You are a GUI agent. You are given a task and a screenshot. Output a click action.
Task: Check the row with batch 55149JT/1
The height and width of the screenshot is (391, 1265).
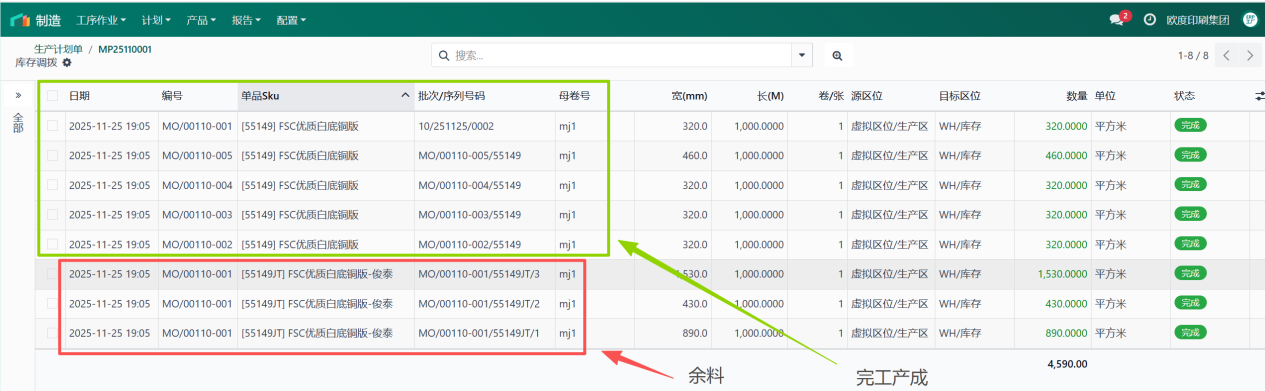click(x=52, y=333)
